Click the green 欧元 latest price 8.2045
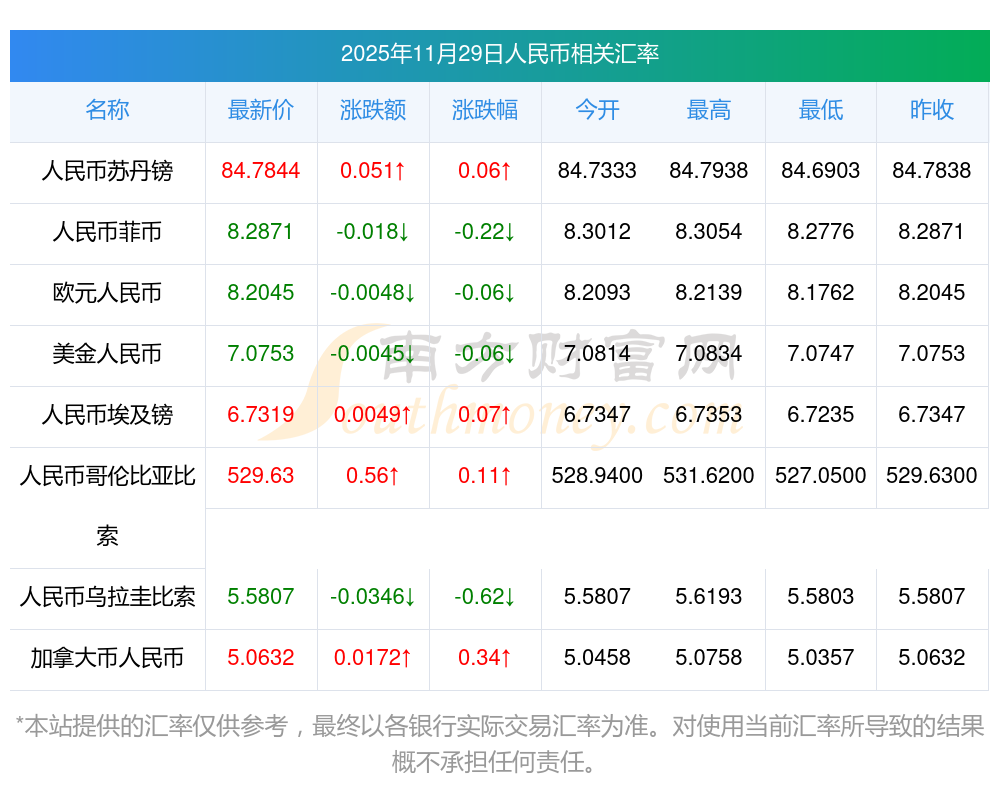The image size is (1000, 793). pos(261,292)
